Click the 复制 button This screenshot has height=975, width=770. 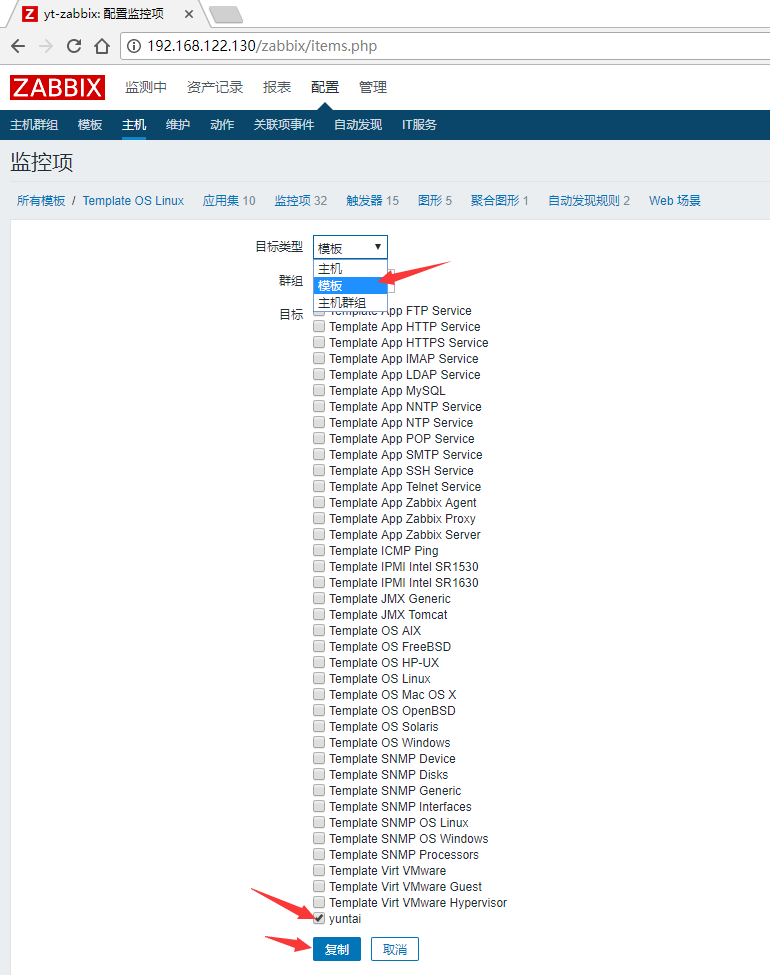pyautogui.click(x=336, y=950)
